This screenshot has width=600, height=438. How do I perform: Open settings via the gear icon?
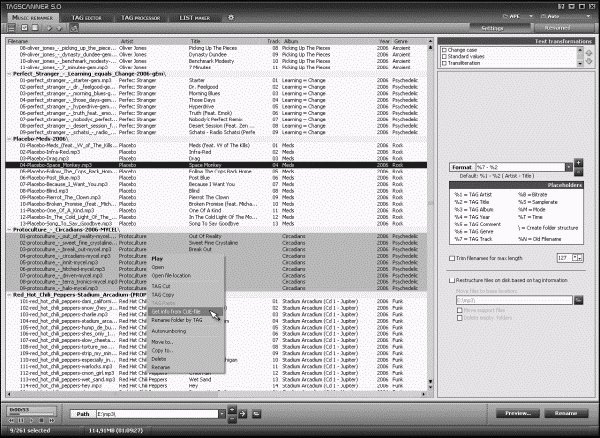tap(231, 18)
